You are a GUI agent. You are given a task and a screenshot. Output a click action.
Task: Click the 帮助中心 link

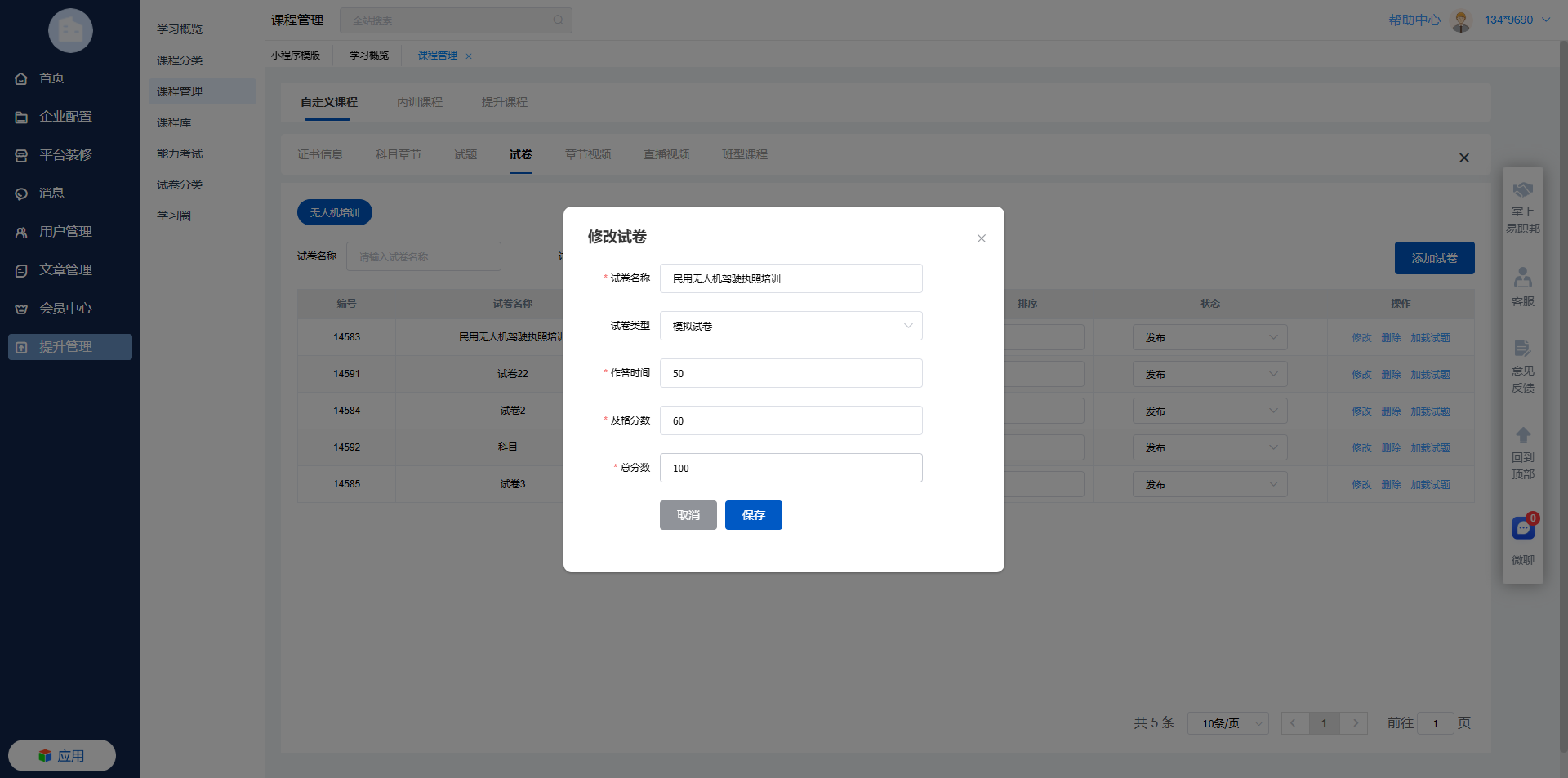tap(1414, 20)
